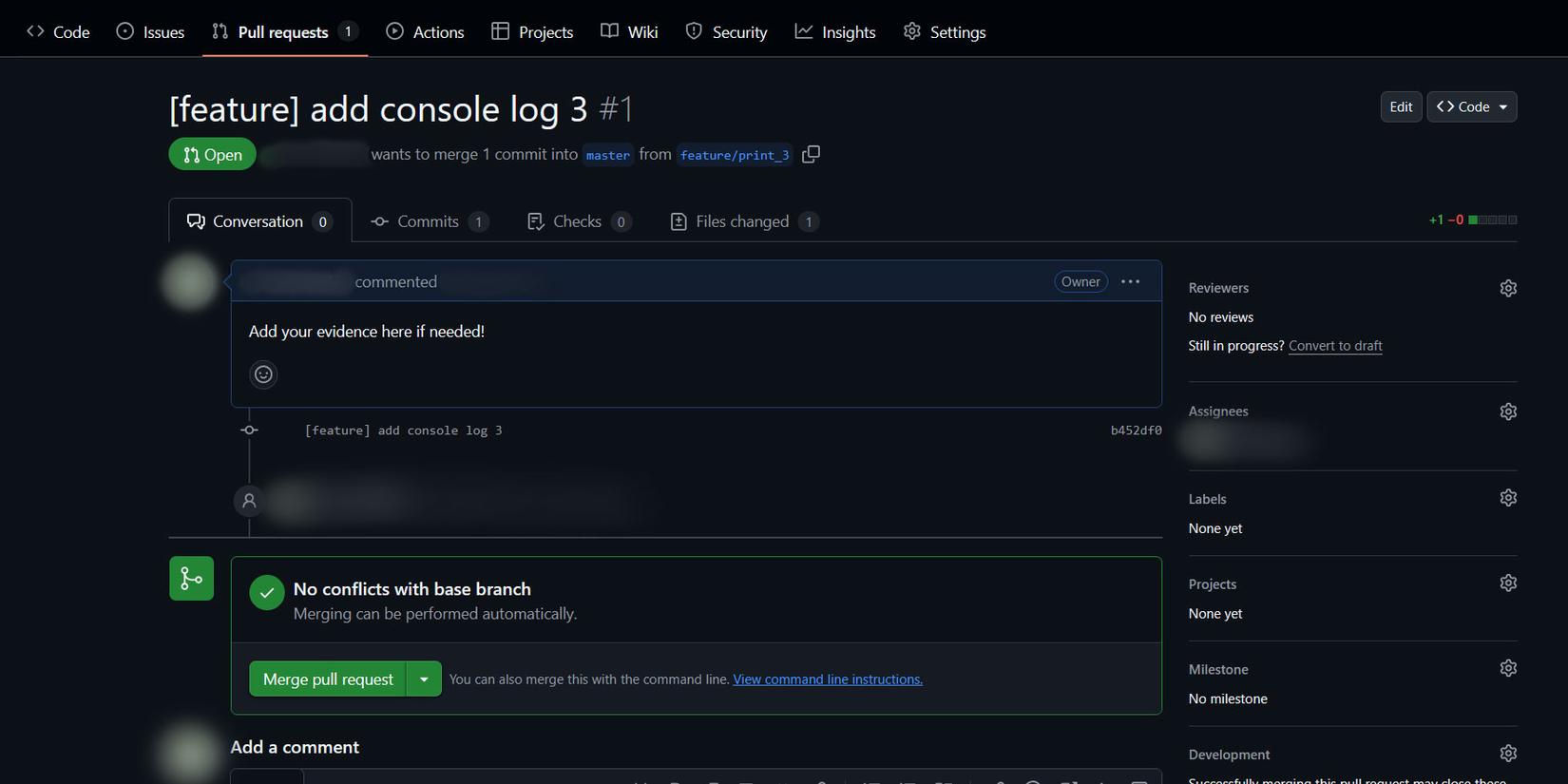Click the green merge branch icon
The height and width of the screenshot is (784, 1568).
pyautogui.click(x=192, y=578)
